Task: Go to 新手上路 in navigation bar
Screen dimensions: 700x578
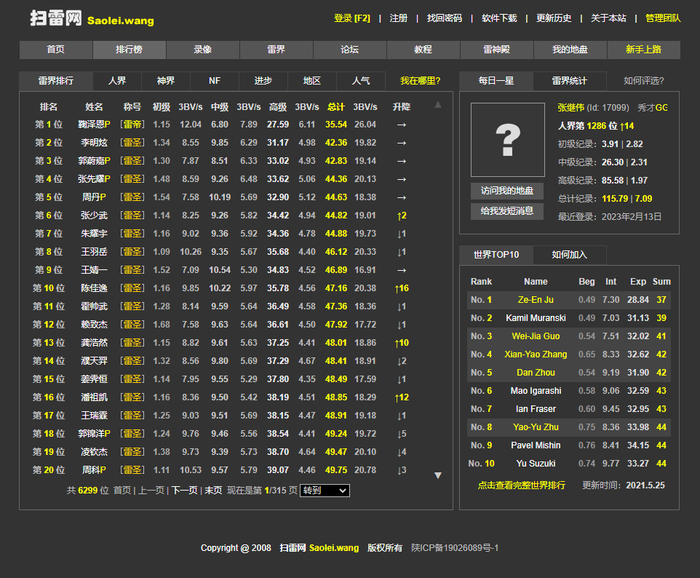Action: (x=642, y=50)
